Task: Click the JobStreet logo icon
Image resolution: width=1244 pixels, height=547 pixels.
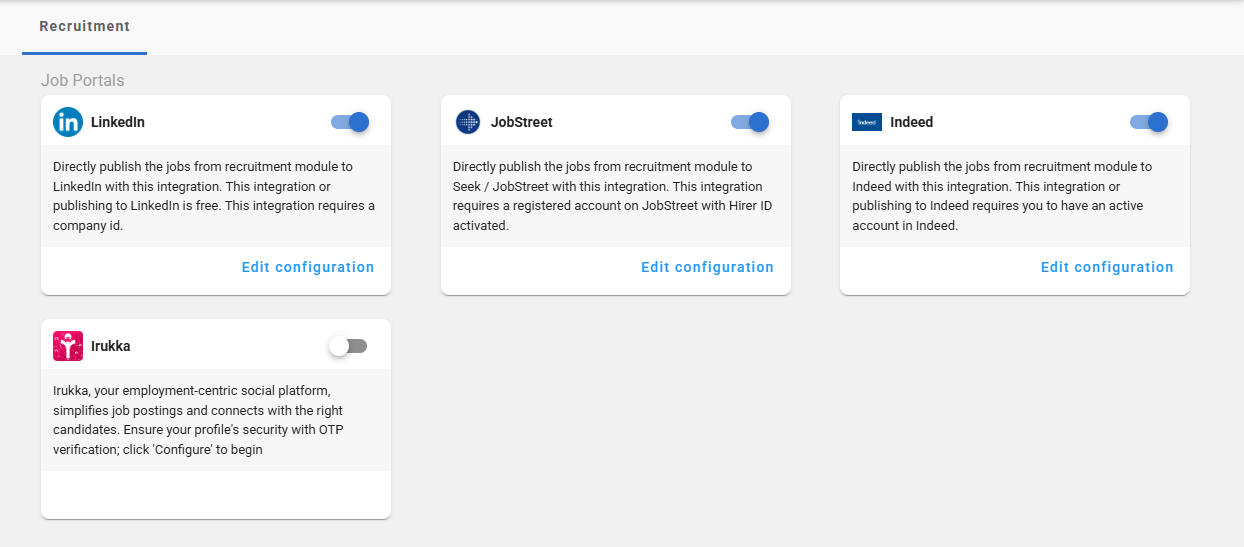Action: coord(468,122)
